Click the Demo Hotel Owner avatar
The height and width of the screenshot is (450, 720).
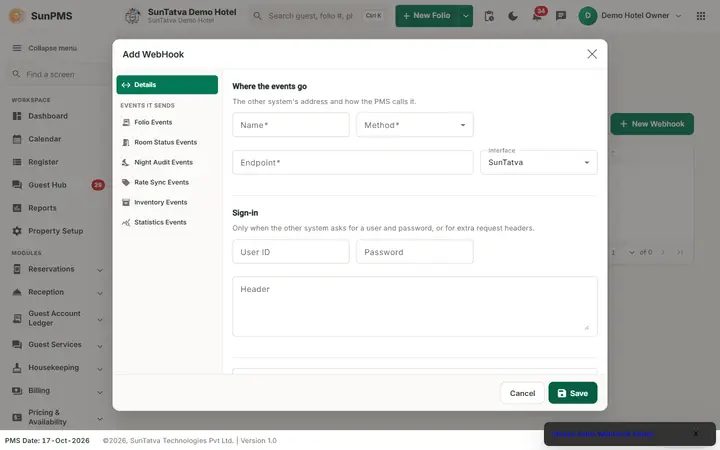(588, 16)
